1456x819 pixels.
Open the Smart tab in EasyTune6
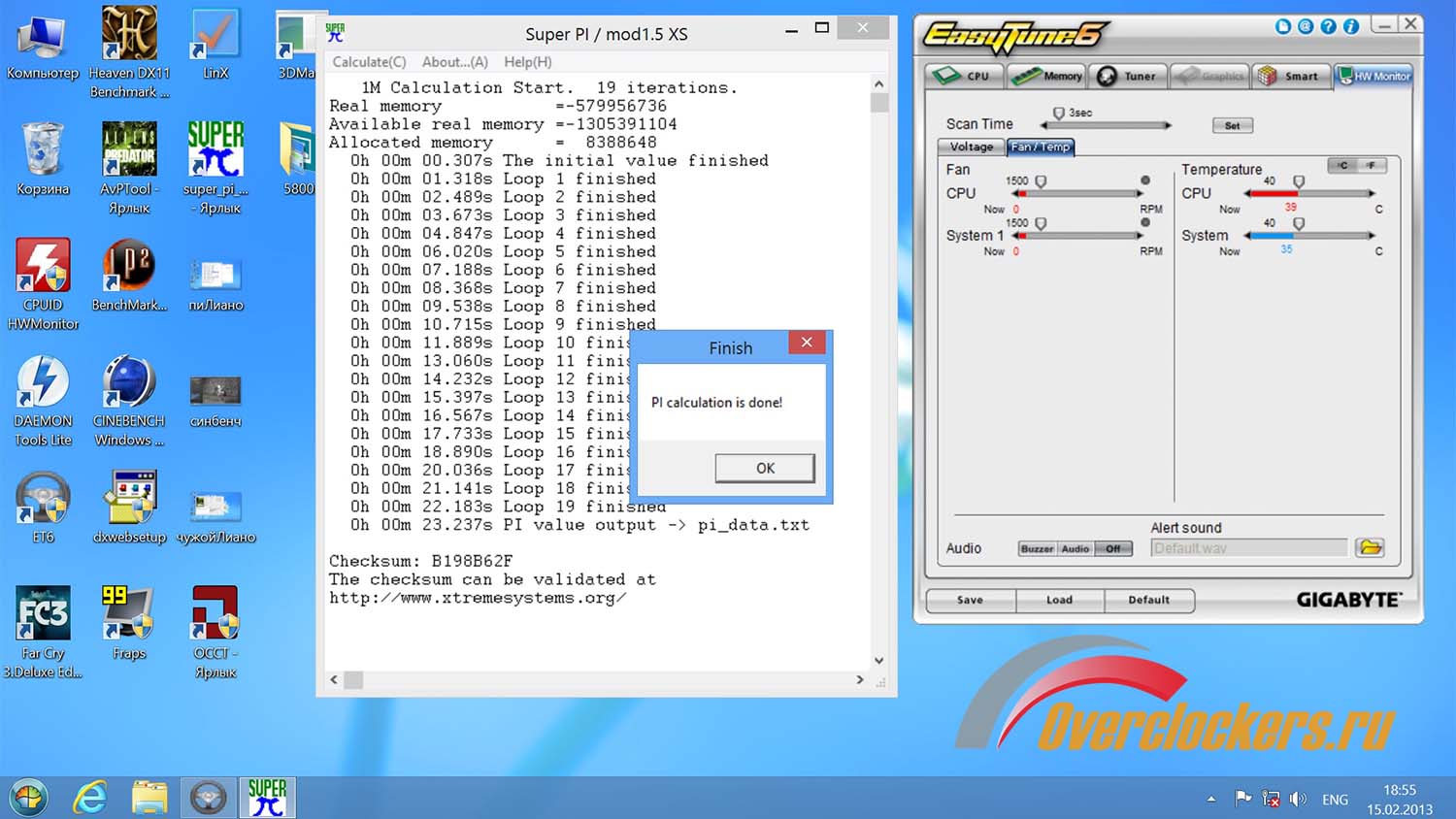1289,76
